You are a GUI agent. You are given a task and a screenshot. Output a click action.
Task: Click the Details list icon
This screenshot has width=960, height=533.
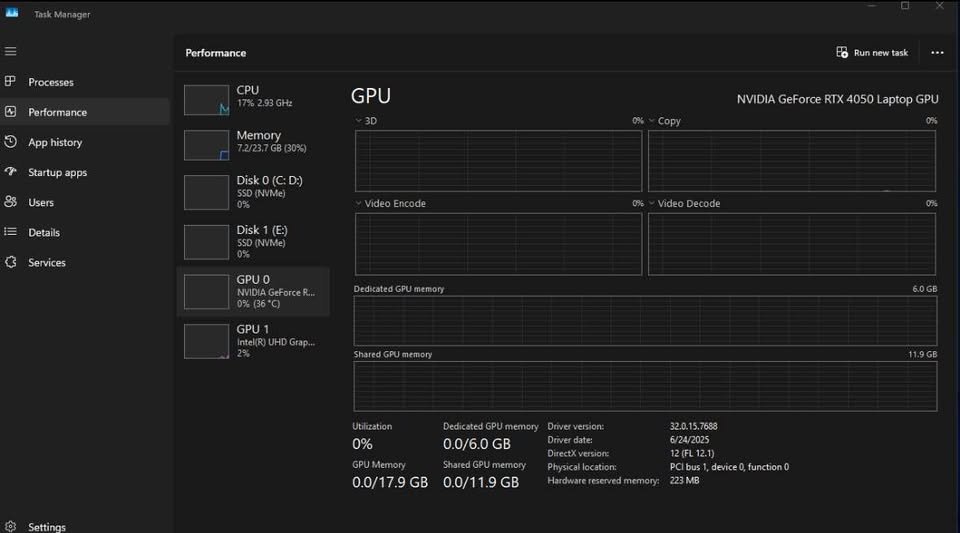10,231
